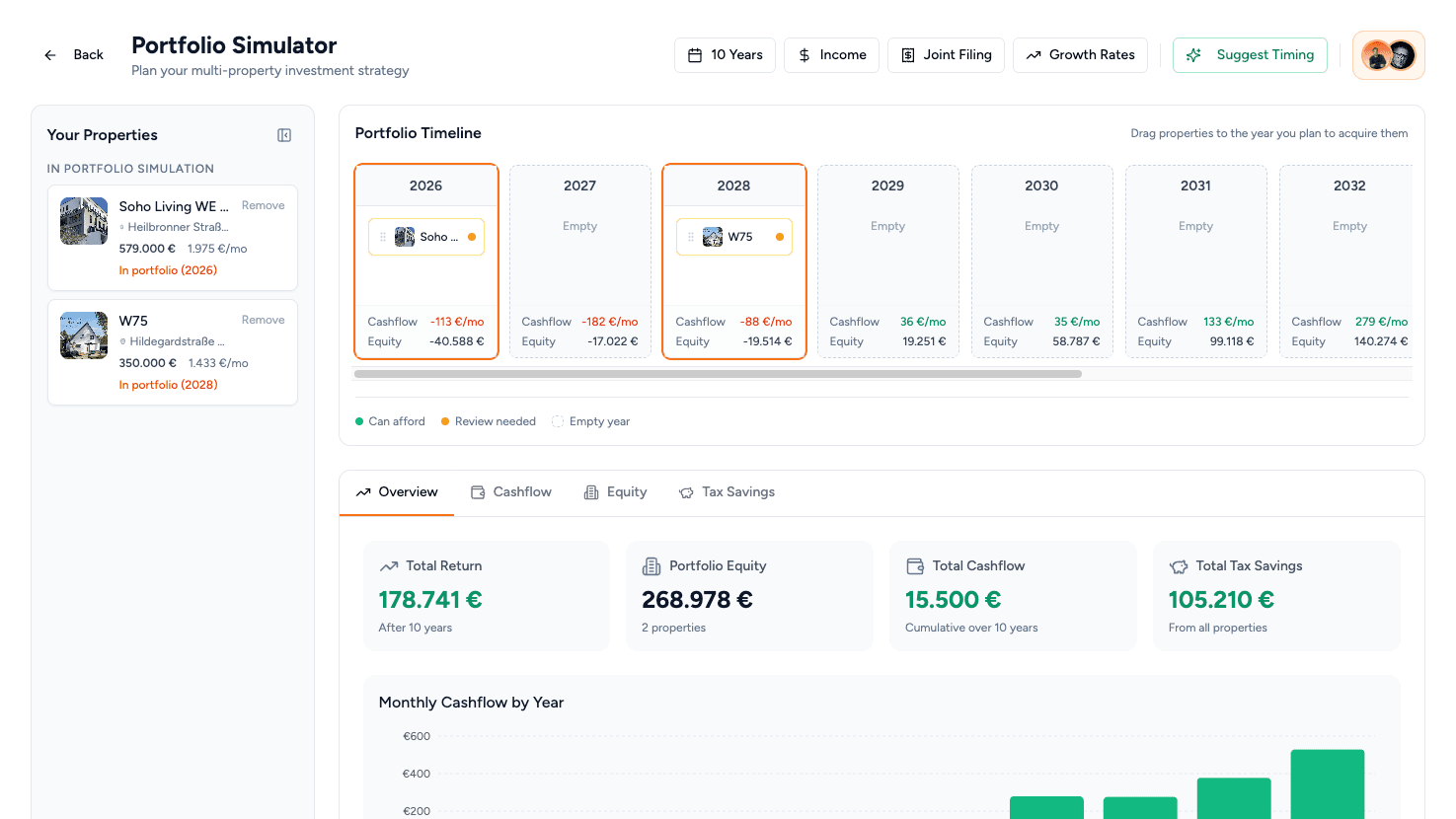
Task: Click the tallest green cashflow bar
Action: point(1328,783)
